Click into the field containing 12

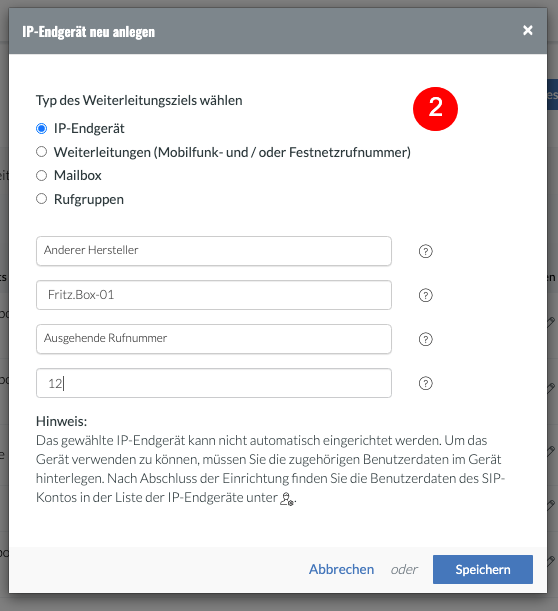(214, 383)
